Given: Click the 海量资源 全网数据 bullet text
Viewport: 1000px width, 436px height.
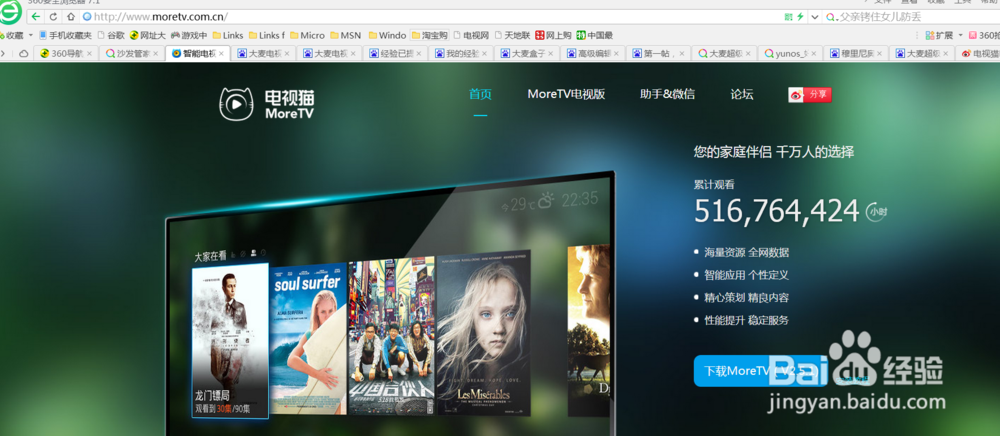Looking at the screenshot, I should [x=746, y=252].
